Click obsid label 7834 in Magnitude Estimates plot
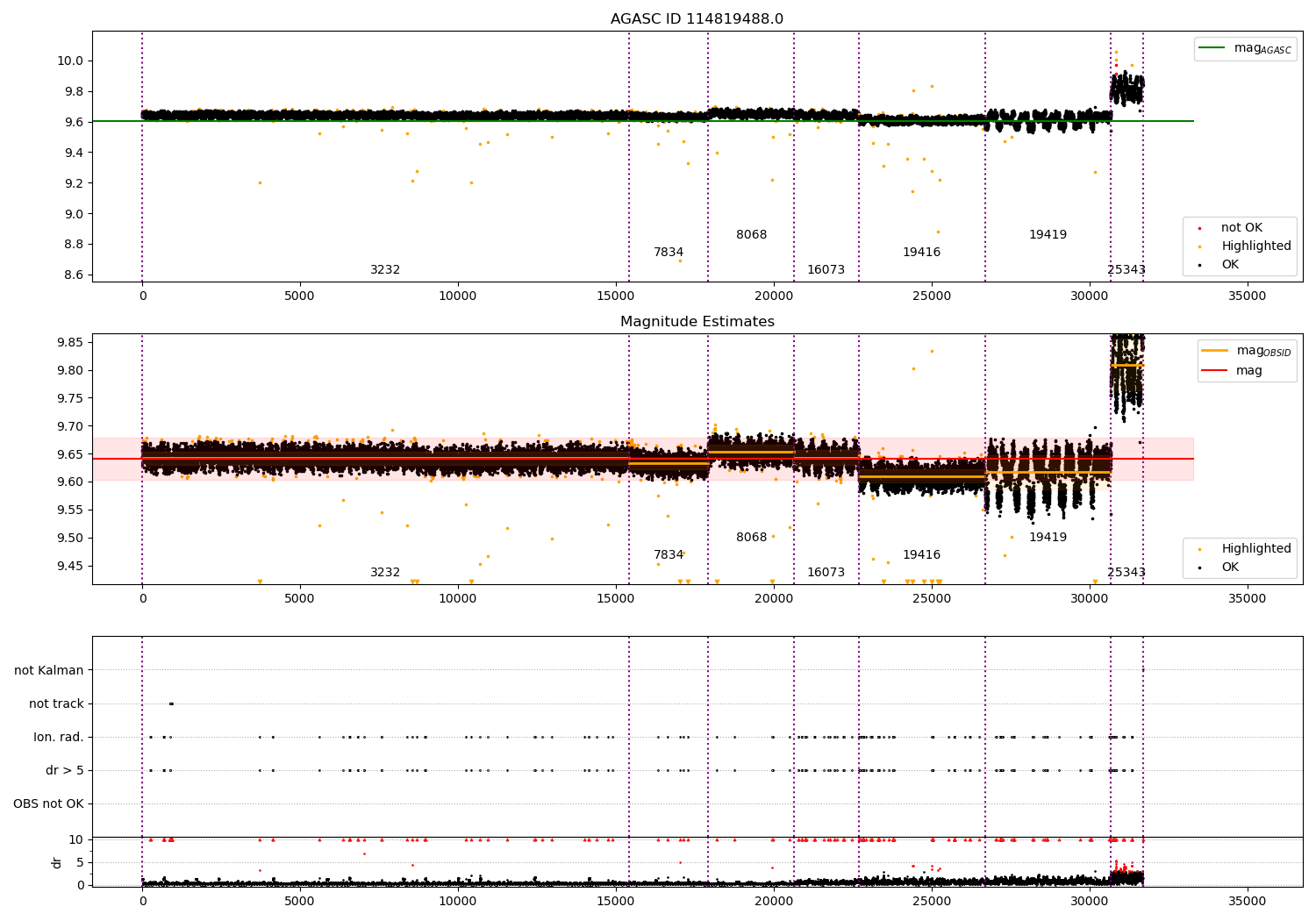Image resolution: width=1316 pixels, height=921 pixels. (x=669, y=555)
